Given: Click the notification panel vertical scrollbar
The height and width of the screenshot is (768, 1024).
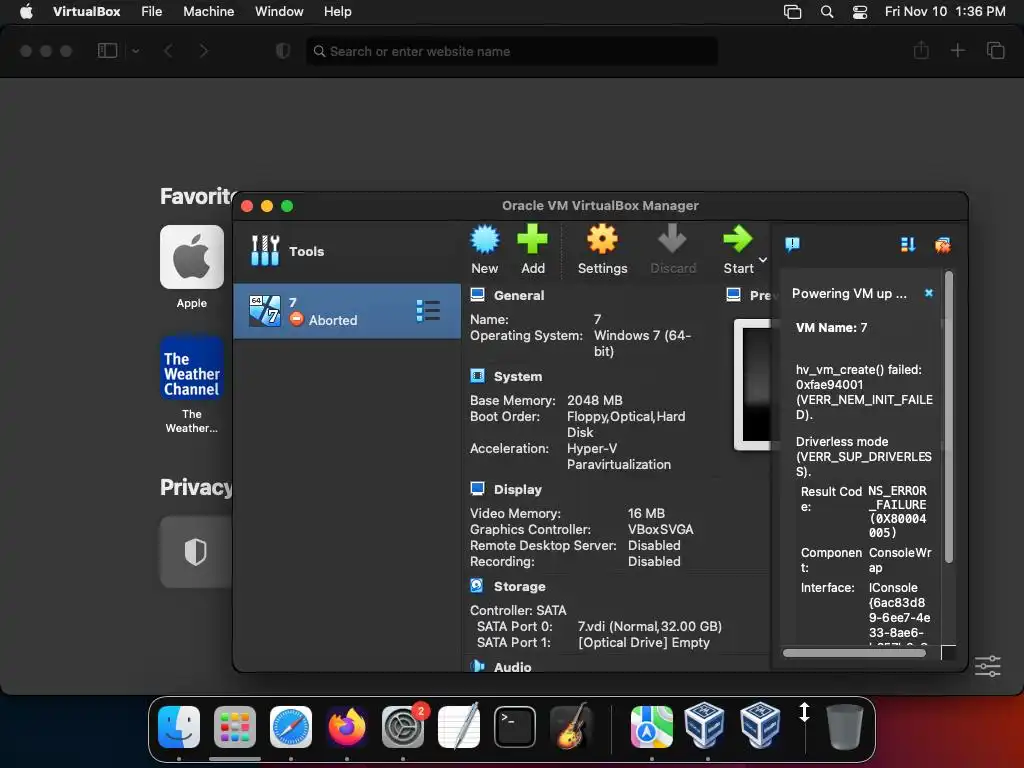Looking at the screenshot, I should pos(949,418).
